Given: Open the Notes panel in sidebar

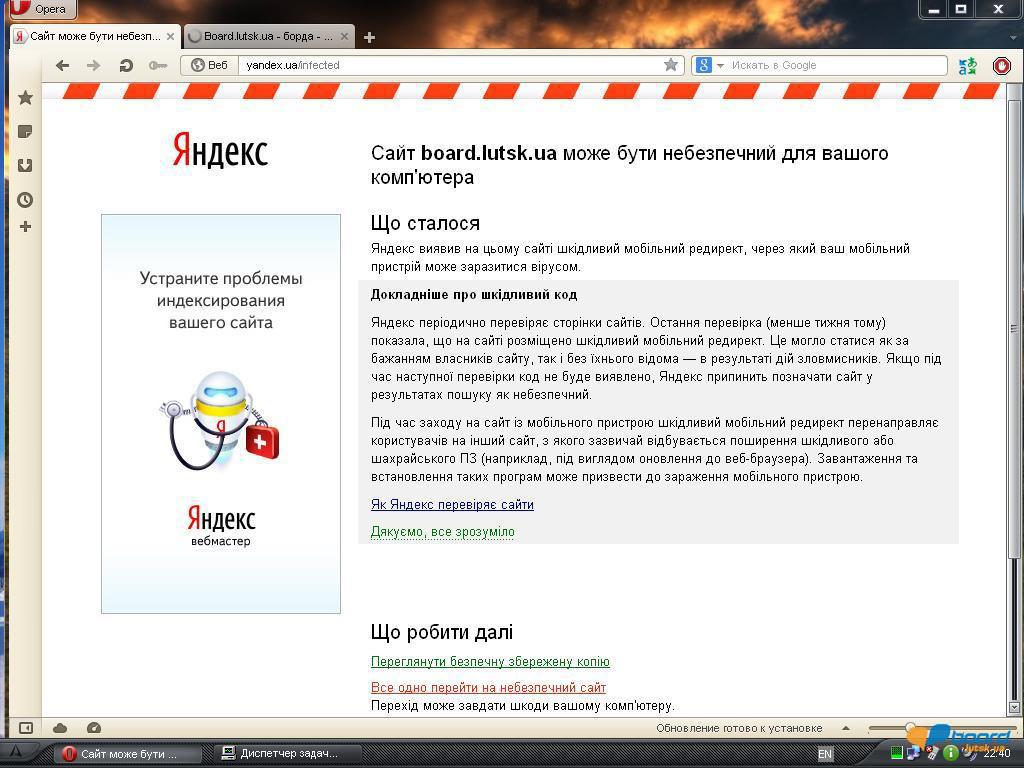Looking at the screenshot, I should tap(25, 132).
